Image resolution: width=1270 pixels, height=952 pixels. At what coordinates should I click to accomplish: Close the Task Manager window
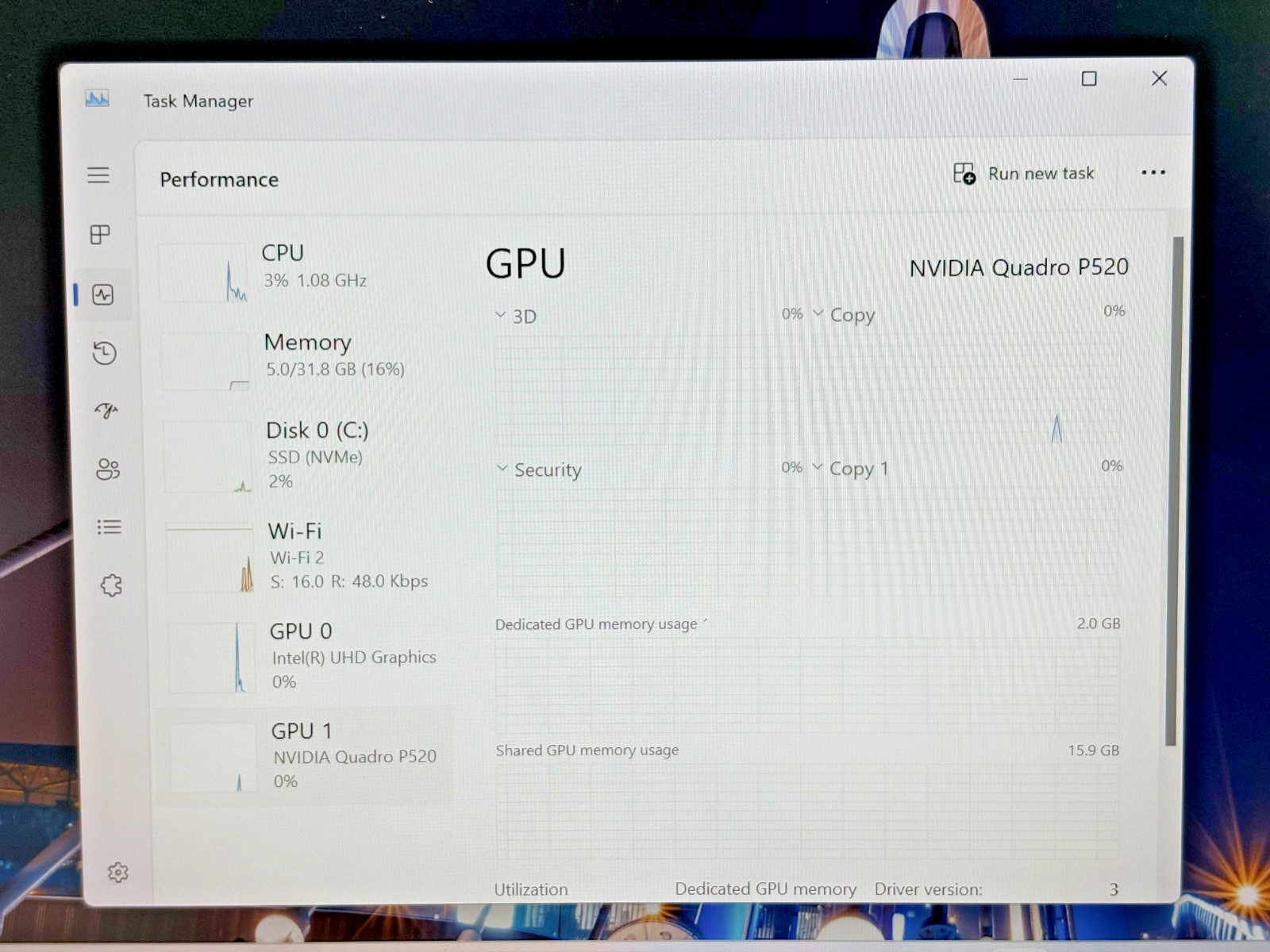1159,78
